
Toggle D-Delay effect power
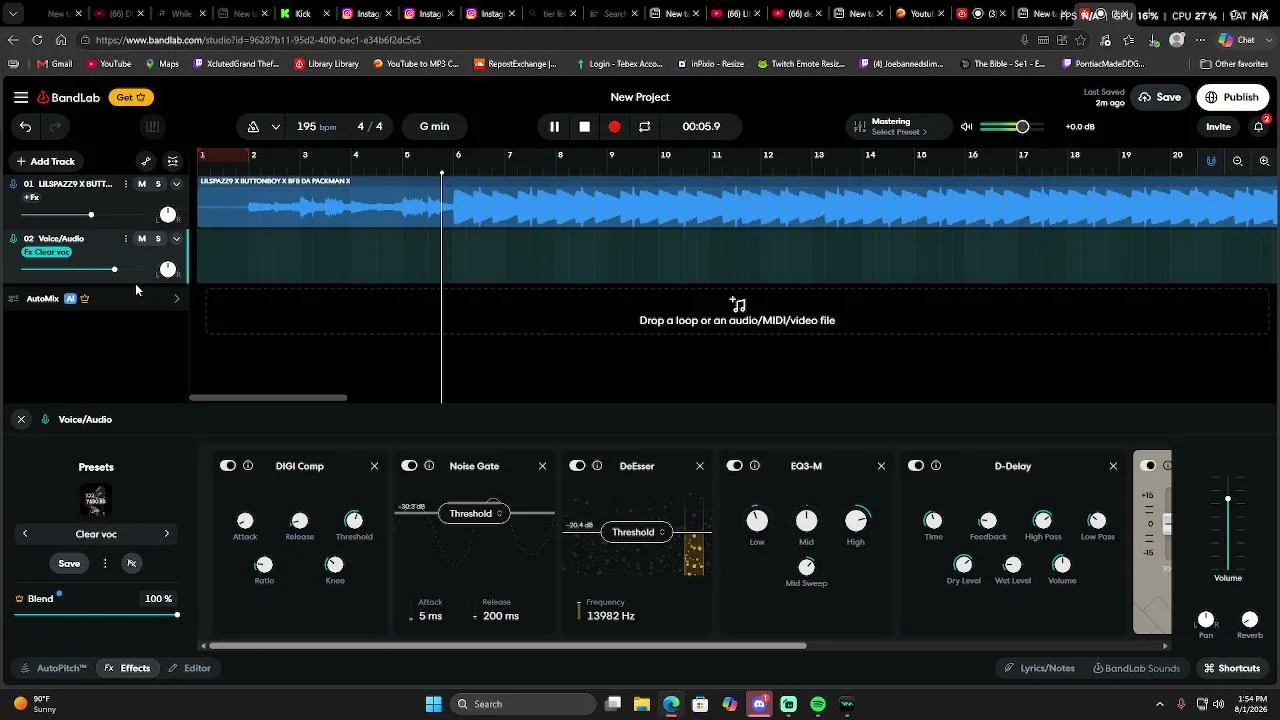pyautogui.click(x=916, y=466)
